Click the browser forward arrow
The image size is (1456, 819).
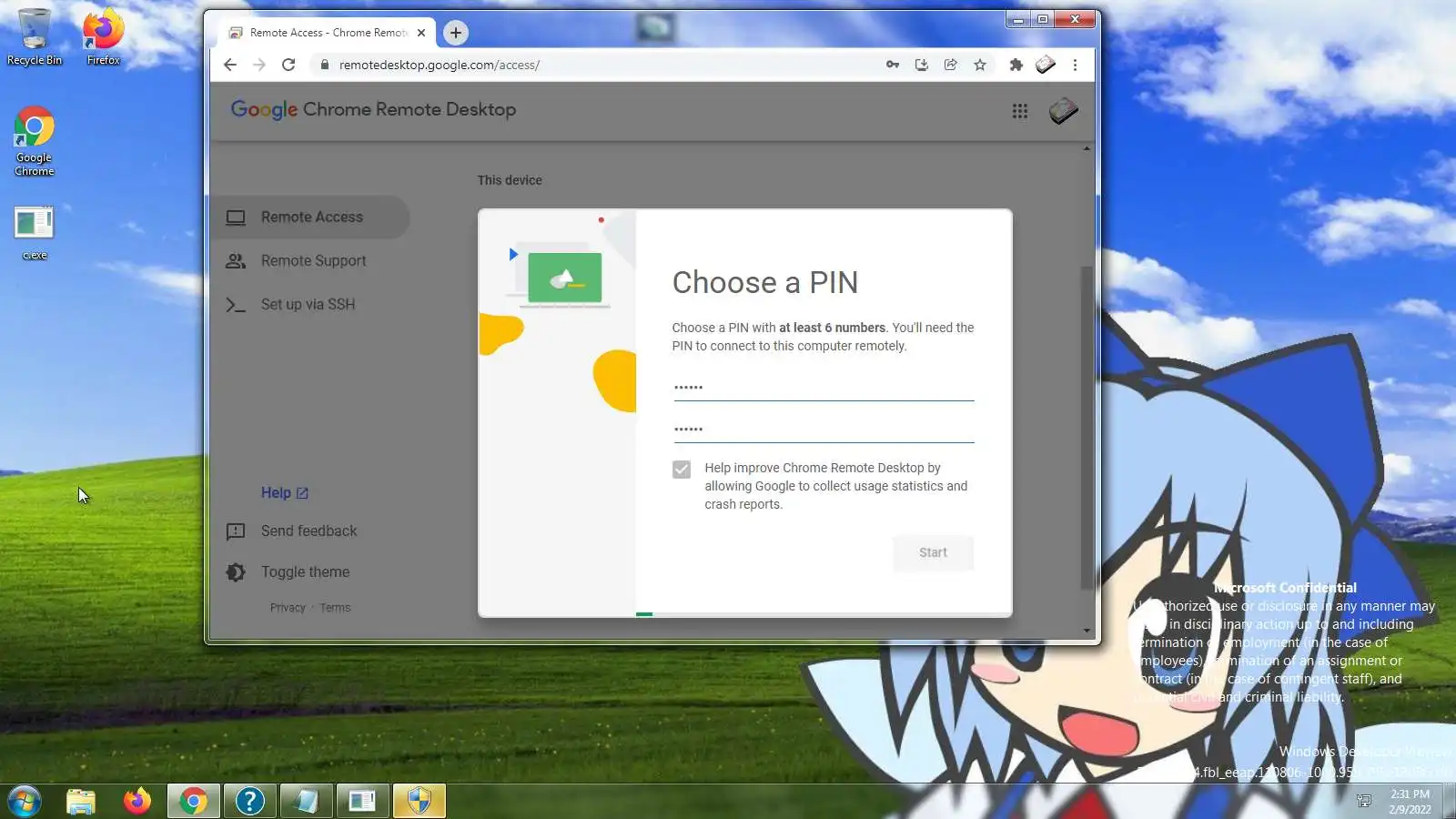click(x=259, y=65)
